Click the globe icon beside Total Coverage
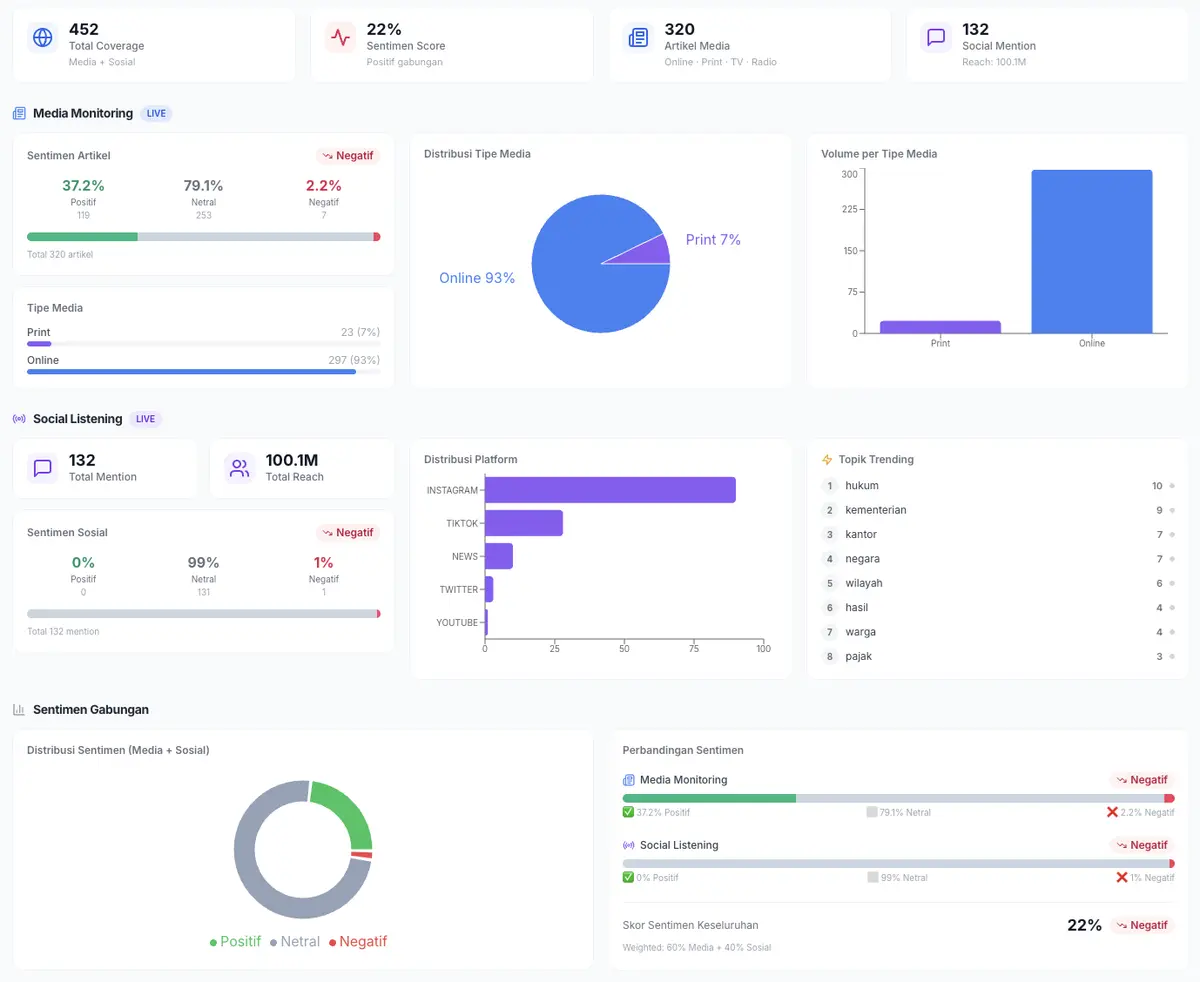Screen dimensions: 1200x982 click(x=43, y=38)
